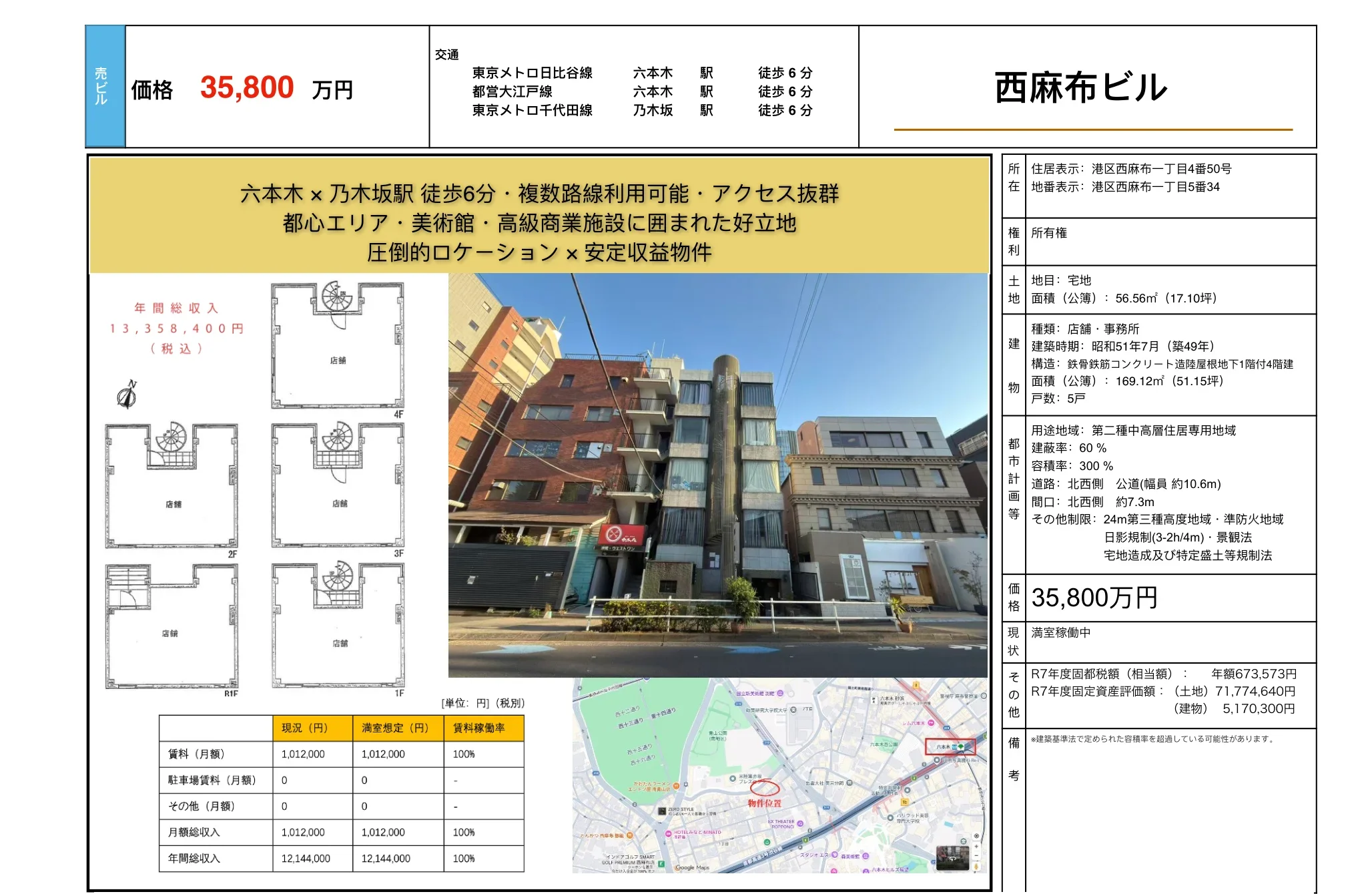
Task: Click the red restaurant sign in the building photo
Action: [622, 535]
